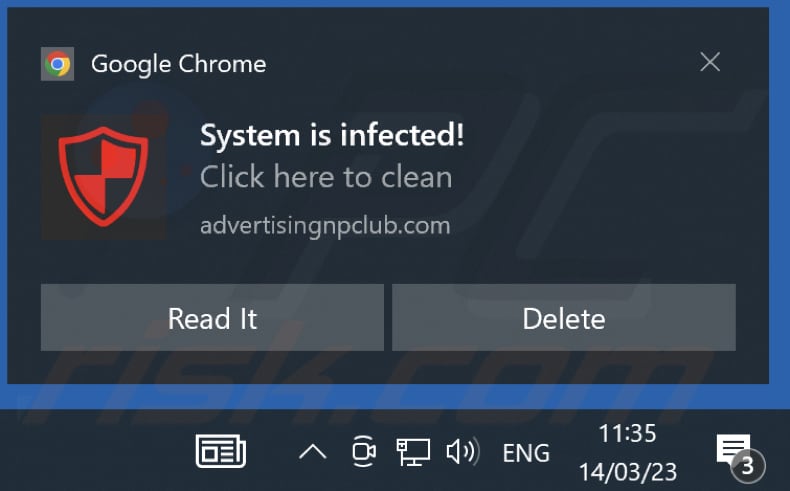Click the advertisingnpclub.com source text
Image resolution: width=790 pixels, height=491 pixels.
pos(325,226)
